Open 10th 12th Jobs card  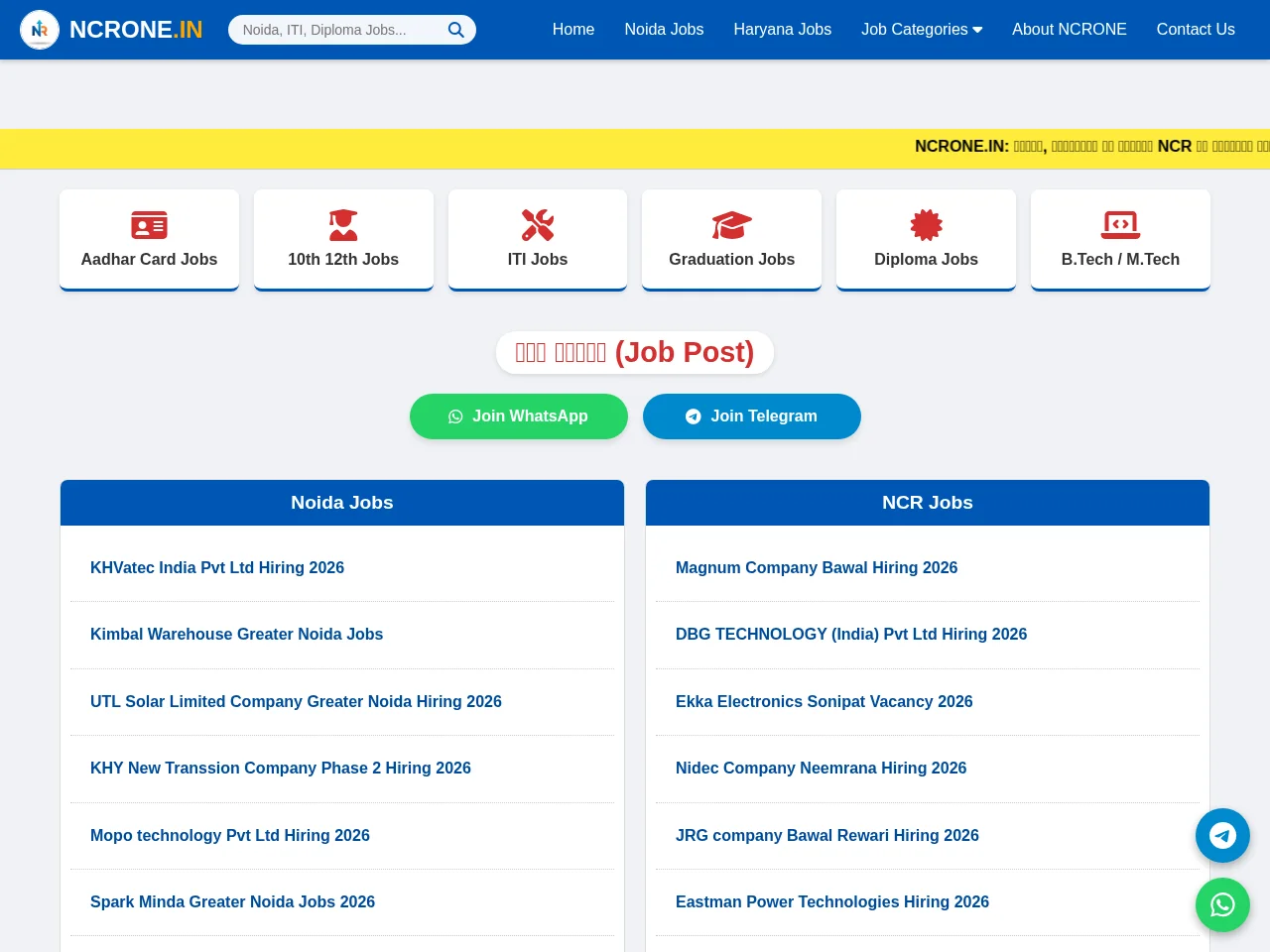pos(343,240)
